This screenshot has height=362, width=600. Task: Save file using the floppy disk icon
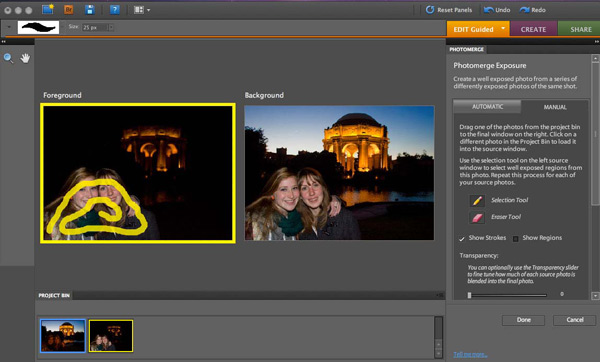coord(90,10)
